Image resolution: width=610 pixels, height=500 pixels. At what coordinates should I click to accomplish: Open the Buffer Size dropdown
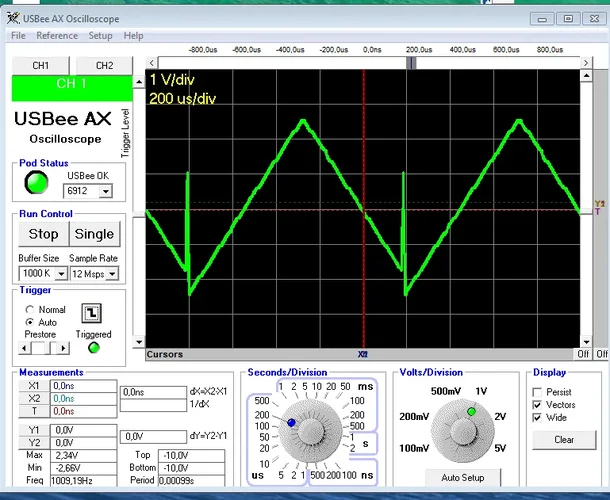pos(61,273)
